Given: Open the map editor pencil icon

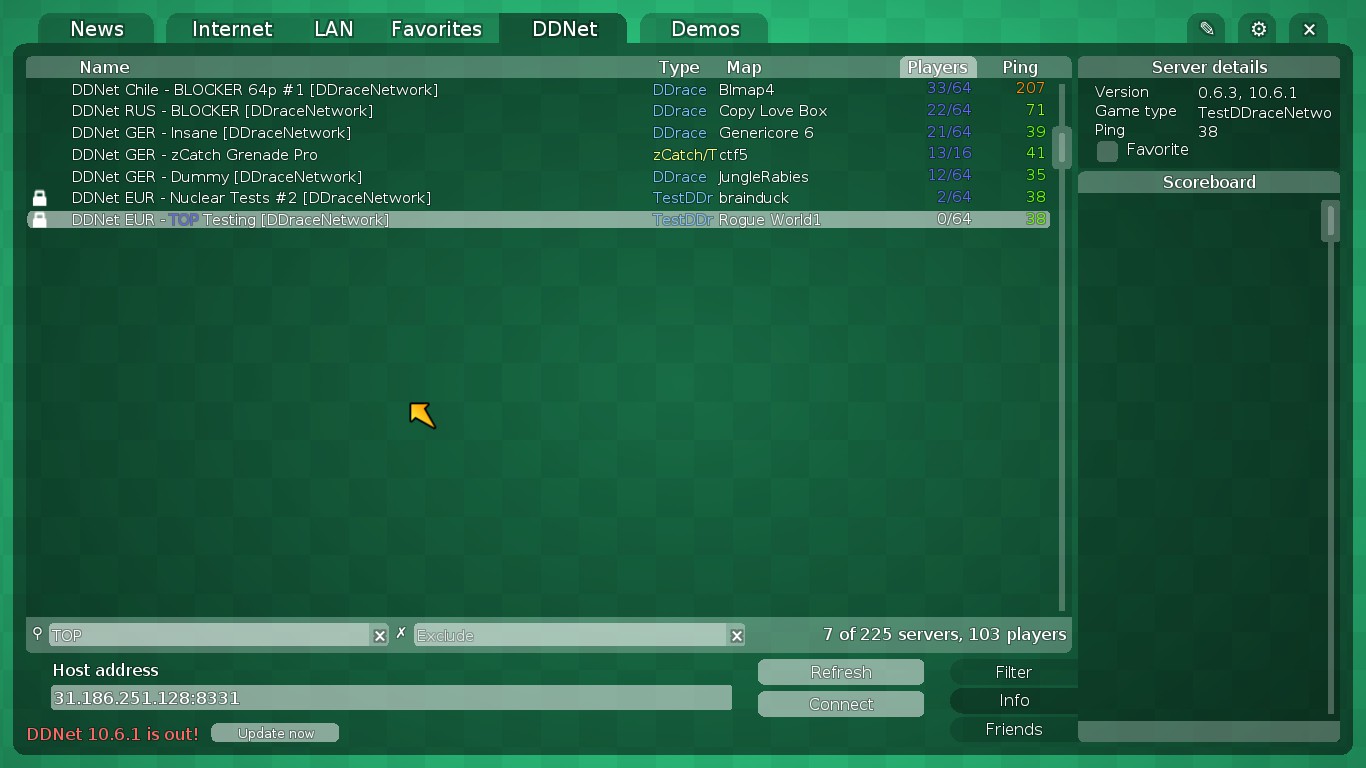Looking at the screenshot, I should (1207, 29).
